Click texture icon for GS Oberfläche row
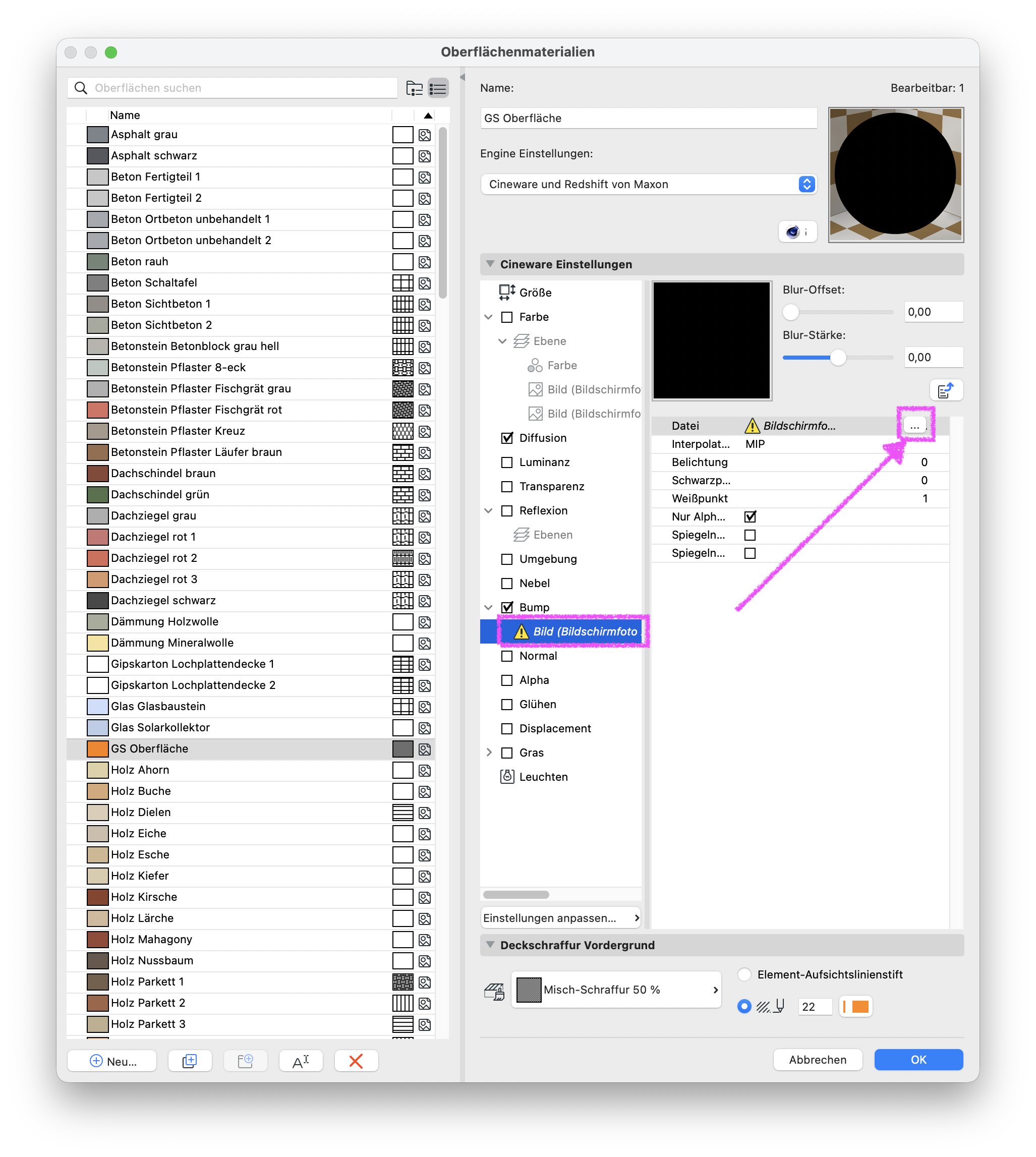Image resolution: width=1036 pixels, height=1157 pixels. [425, 749]
